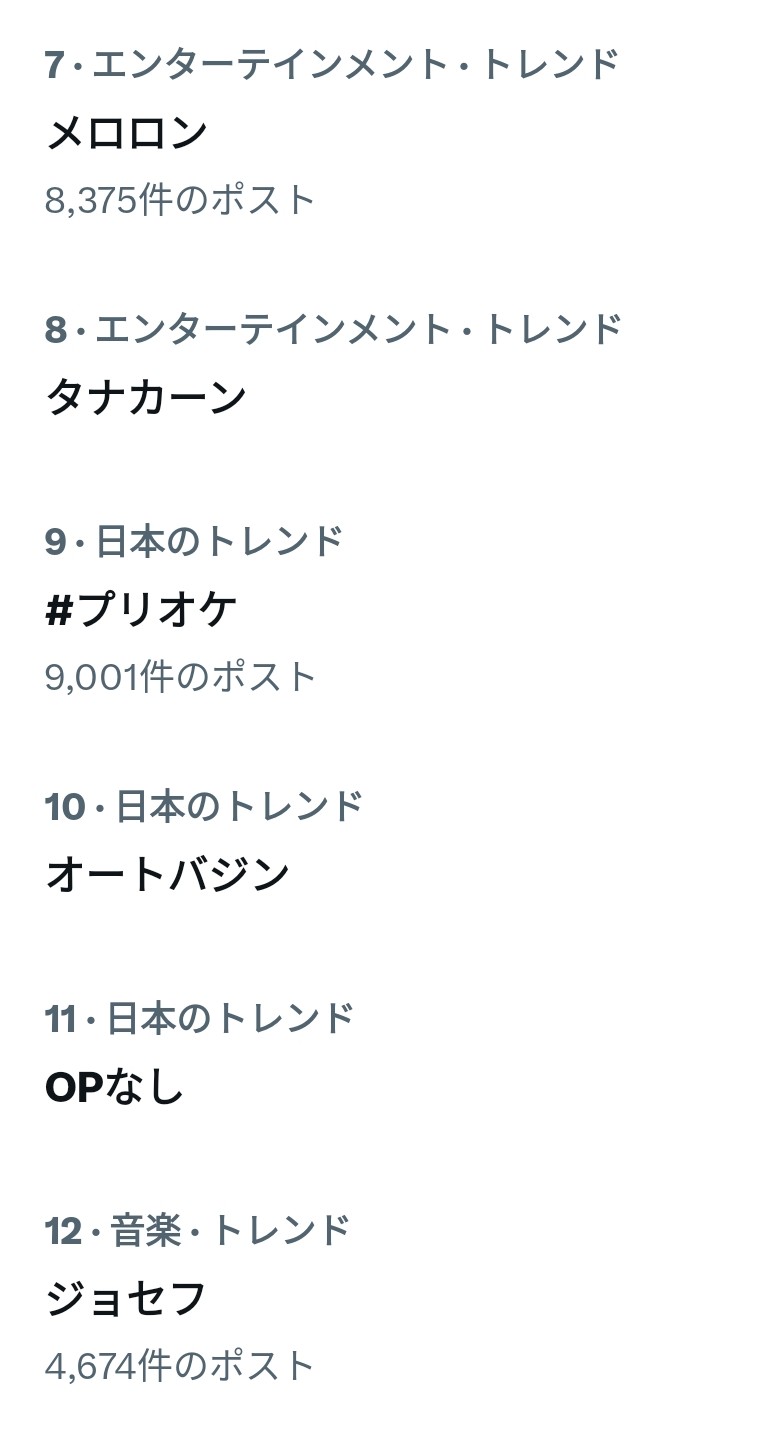Click the rank number 11
Viewport: 760px width, 1431px height.
pos(60,1018)
